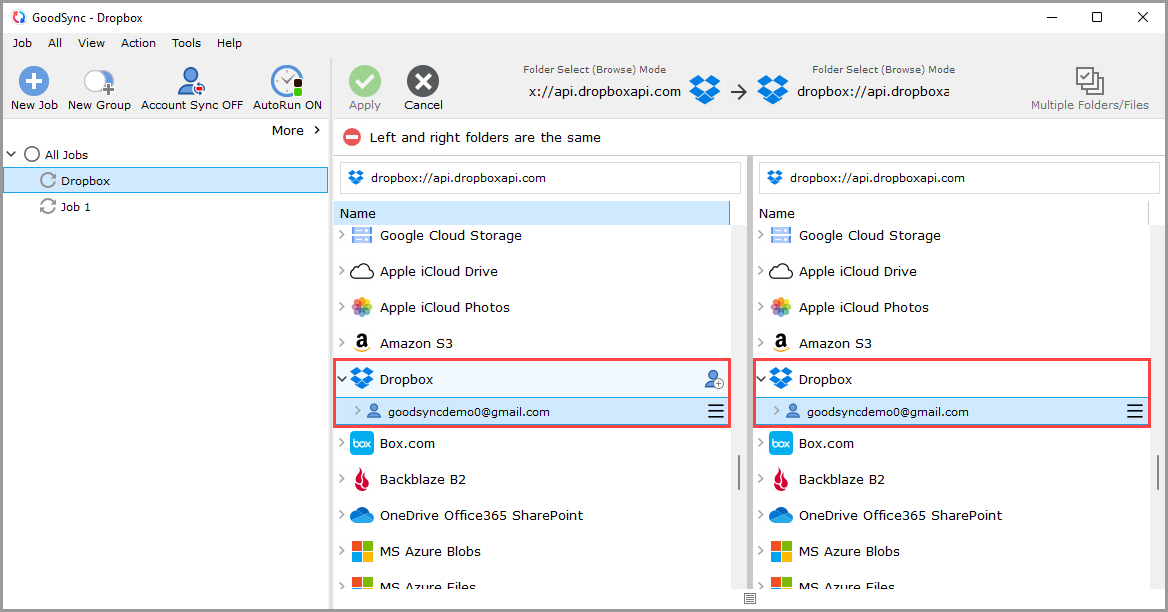
Task: Select Apple iCloud Drive icon in right pane
Action: pos(781,271)
